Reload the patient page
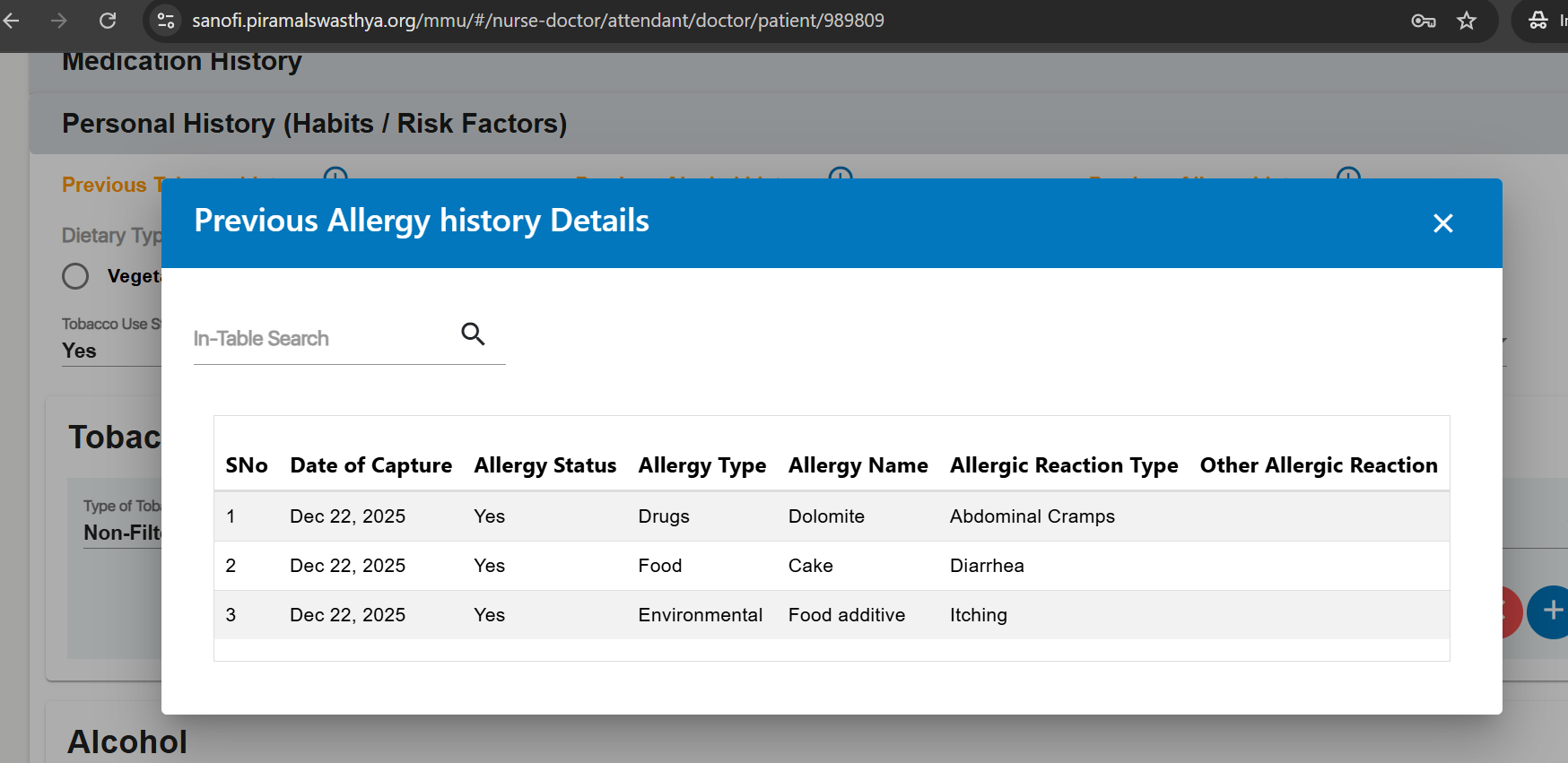This screenshot has height=763, width=1568. coord(108,21)
